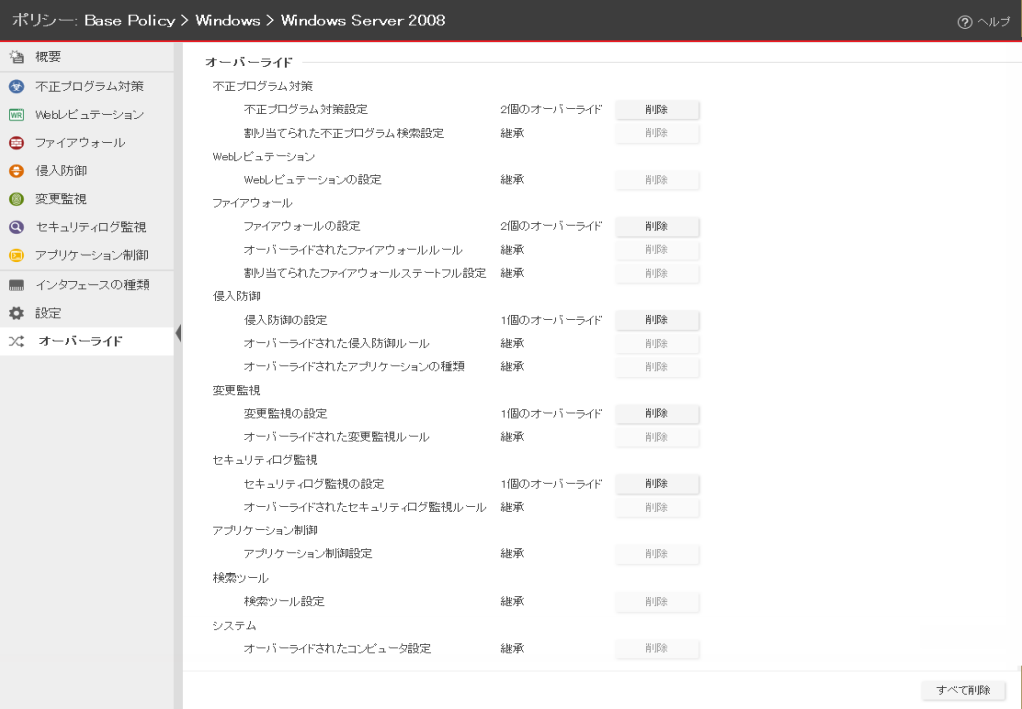This screenshot has height=709, width=1022.
Task: Select the アプリケーション制御 yellow icon
Action: tap(16, 255)
